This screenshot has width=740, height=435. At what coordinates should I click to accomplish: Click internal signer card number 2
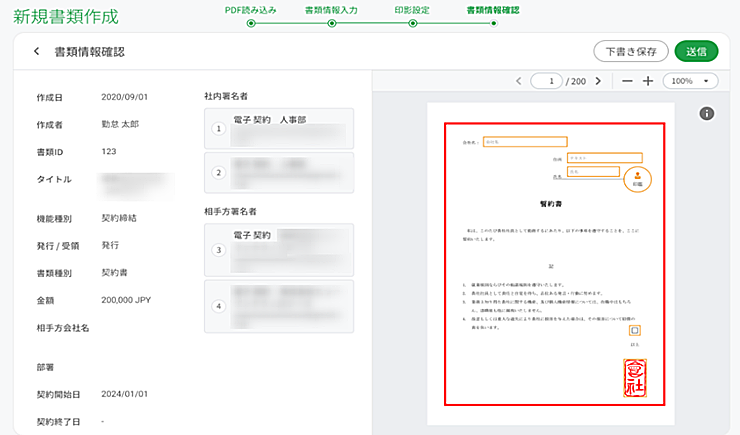[x=279, y=173]
